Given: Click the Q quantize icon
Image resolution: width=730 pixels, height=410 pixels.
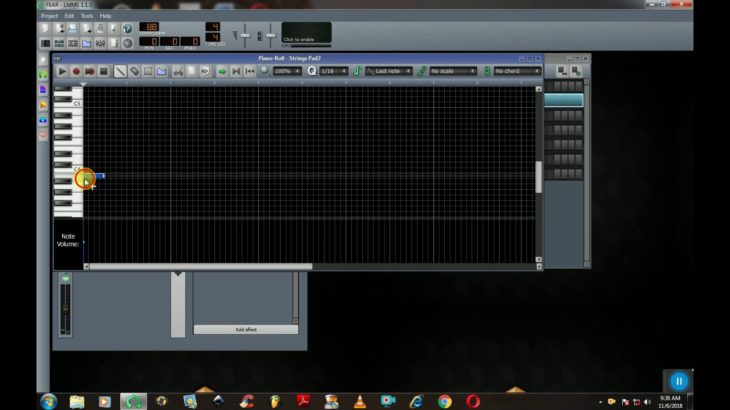Looking at the screenshot, I should (311, 71).
